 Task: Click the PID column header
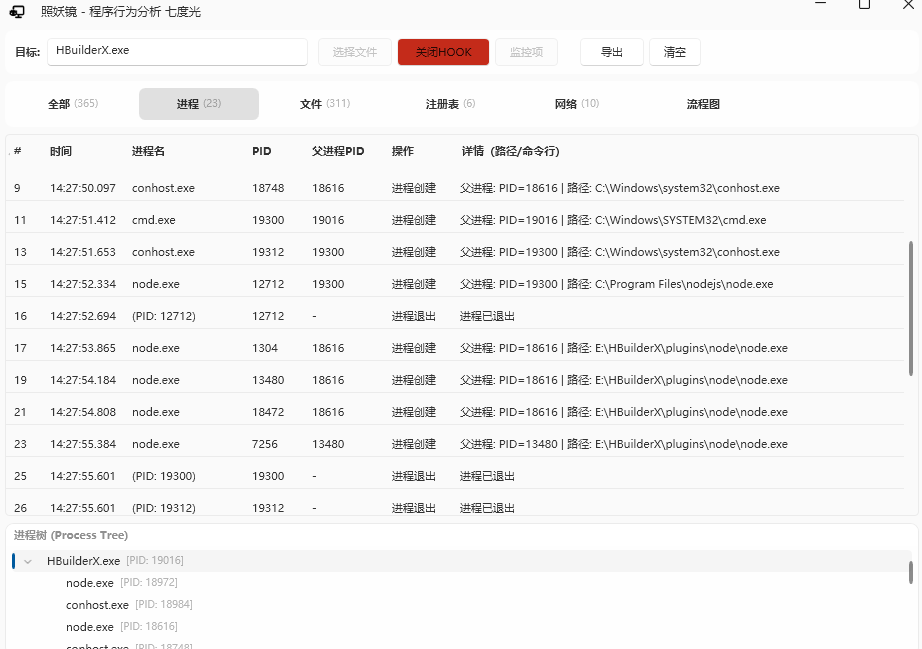pos(262,151)
